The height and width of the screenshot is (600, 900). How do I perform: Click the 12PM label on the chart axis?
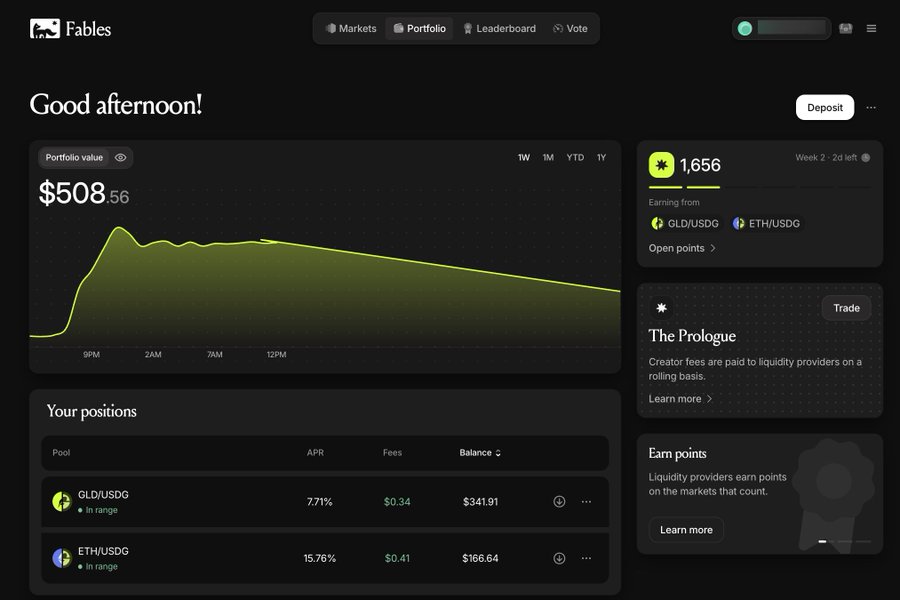276,354
